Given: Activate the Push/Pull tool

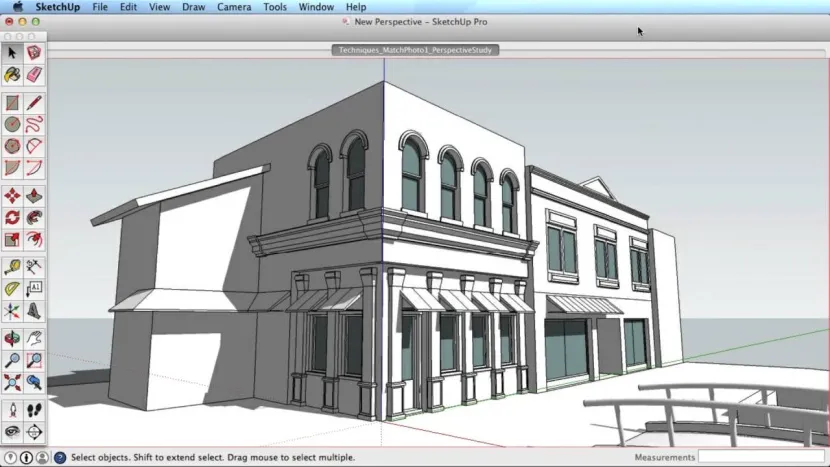Looking at the screenshot, I should pyautogui.click(x=34, y=195).
